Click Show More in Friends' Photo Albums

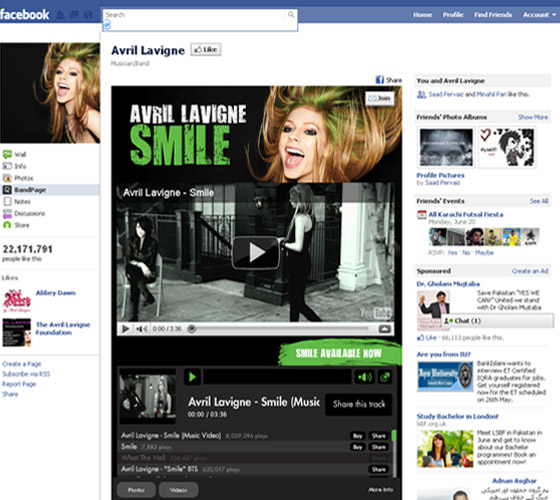point(533,117)
